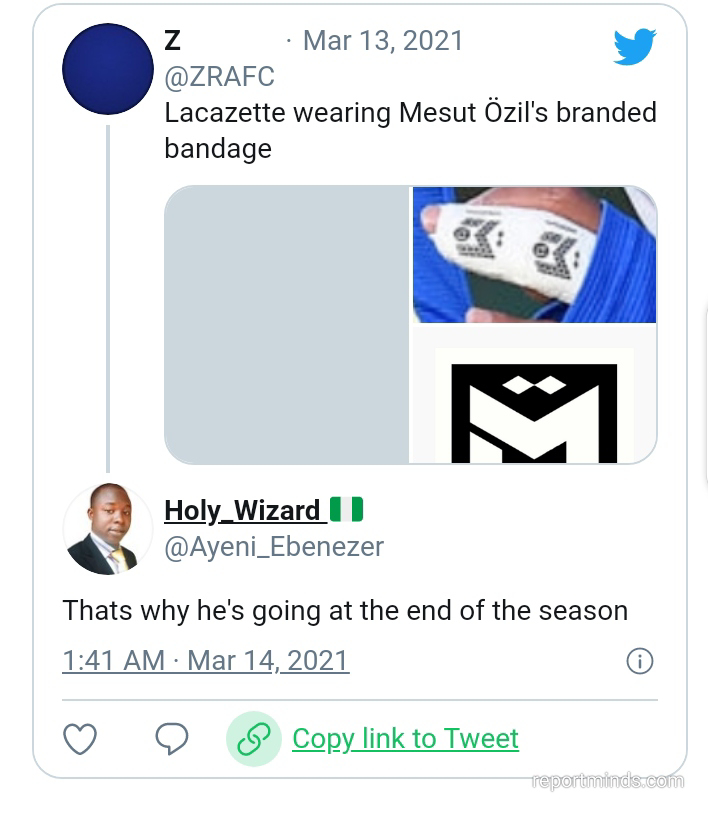
Task: Click the green chain link icon
Action: (x=253, y=739)
